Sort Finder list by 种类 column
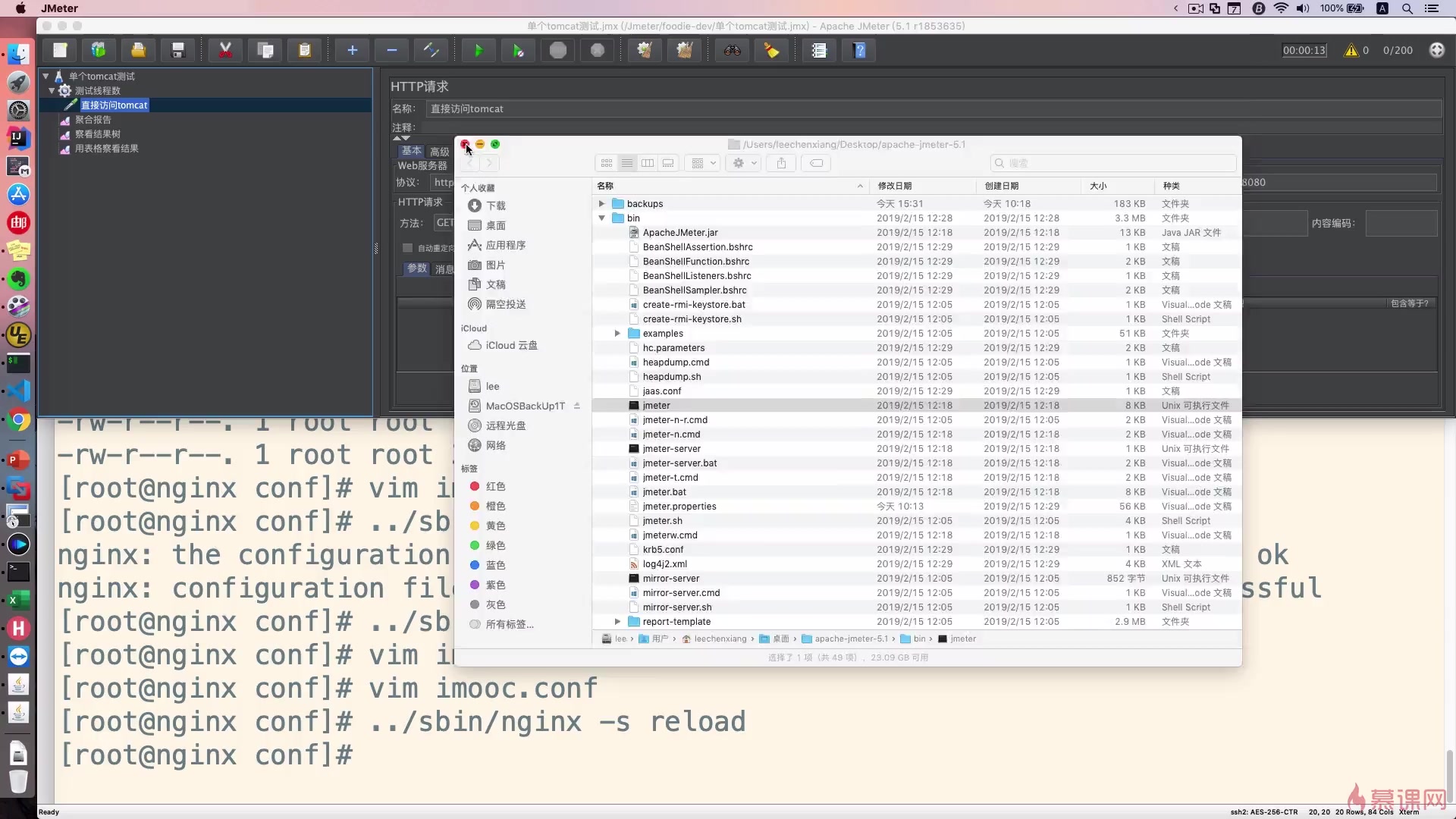The image size is (1456, 819). (x=1198, y=186)
